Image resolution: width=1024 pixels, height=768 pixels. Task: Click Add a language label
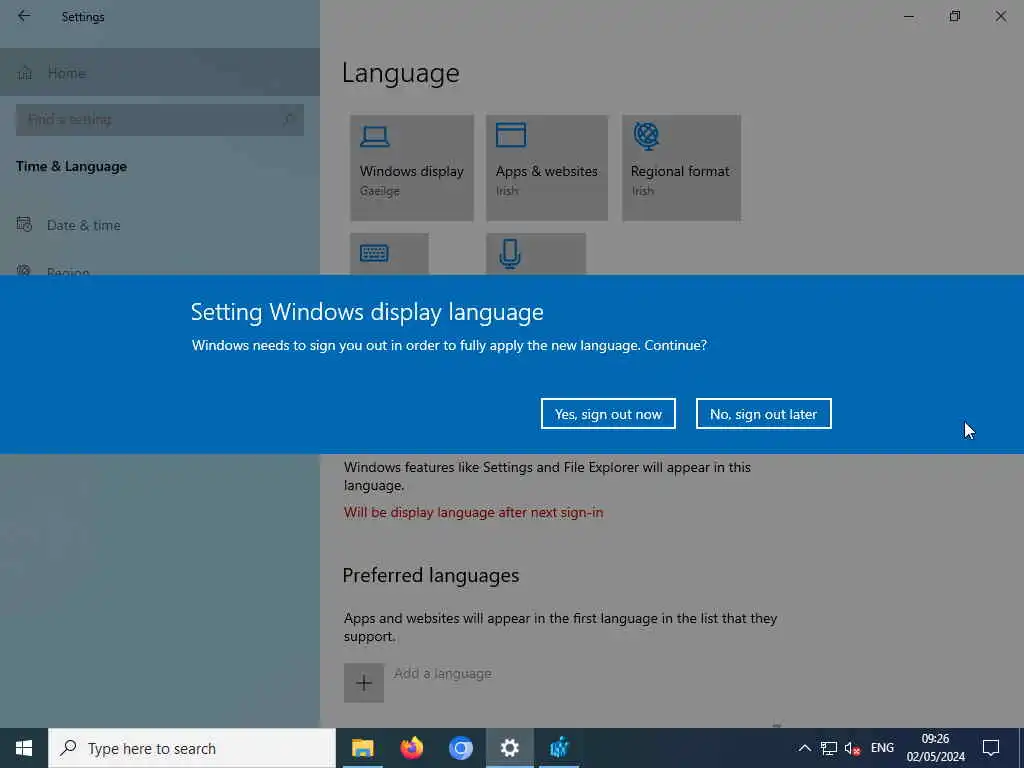(x=443, y=673)
